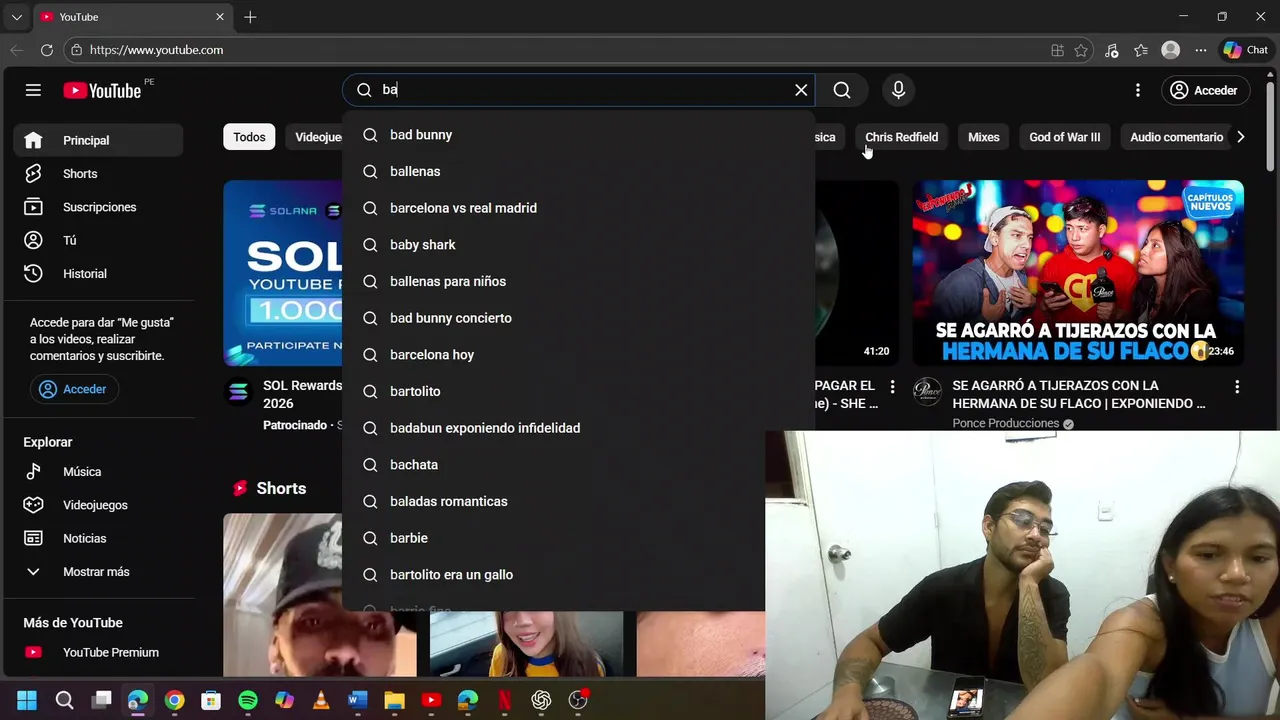This screenshot has height=720, width=1280.
Task: Open SOL Rewards channel avatar icon
Action: point(238,392)
